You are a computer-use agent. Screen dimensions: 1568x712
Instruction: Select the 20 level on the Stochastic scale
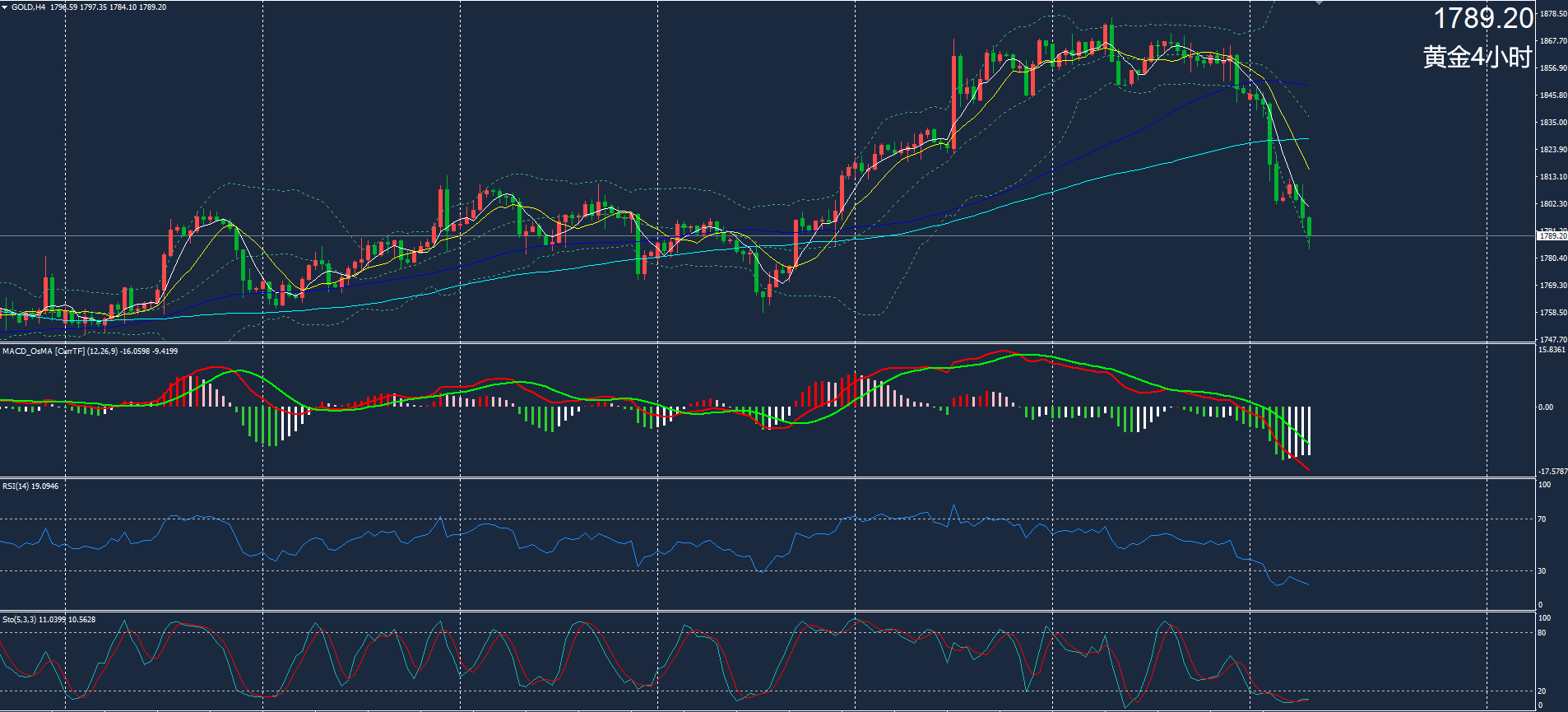pyautogui.click(x=1542, y=691)
